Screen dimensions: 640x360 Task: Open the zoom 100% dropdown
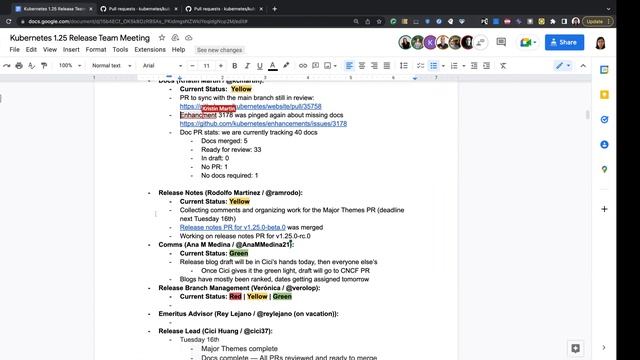pyautogui.click(x=70, y=66)
